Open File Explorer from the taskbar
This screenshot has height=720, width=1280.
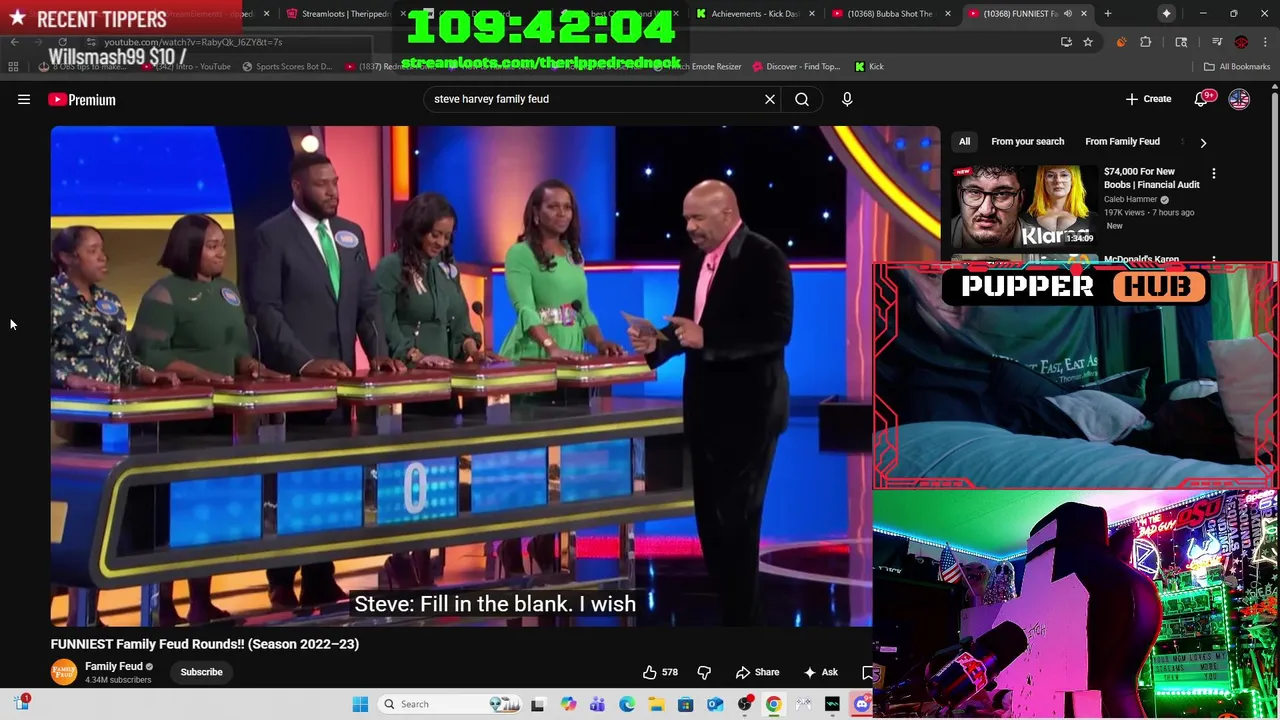tap(656, 704)
